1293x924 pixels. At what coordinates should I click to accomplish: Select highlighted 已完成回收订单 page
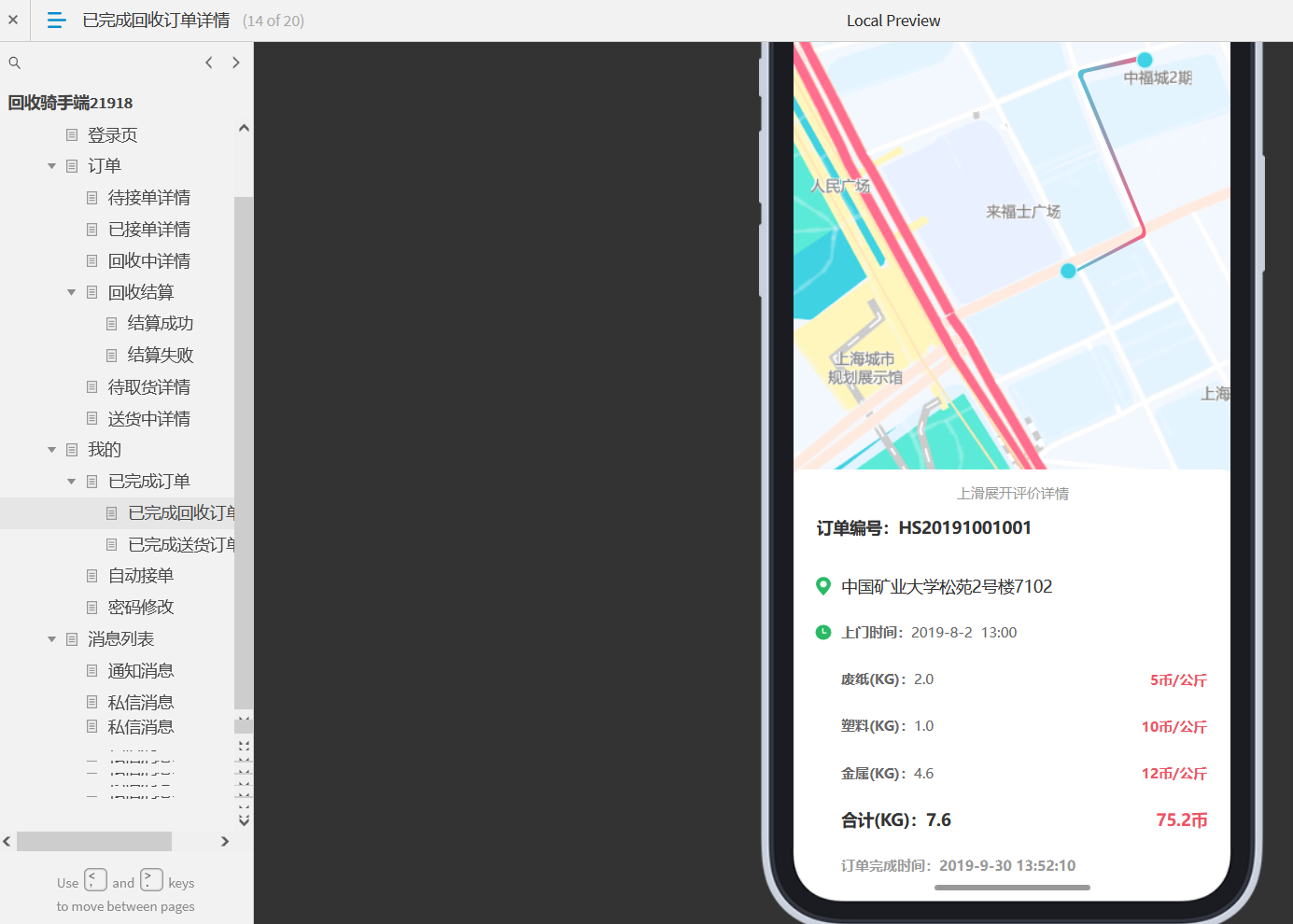(x=181, y=513)
